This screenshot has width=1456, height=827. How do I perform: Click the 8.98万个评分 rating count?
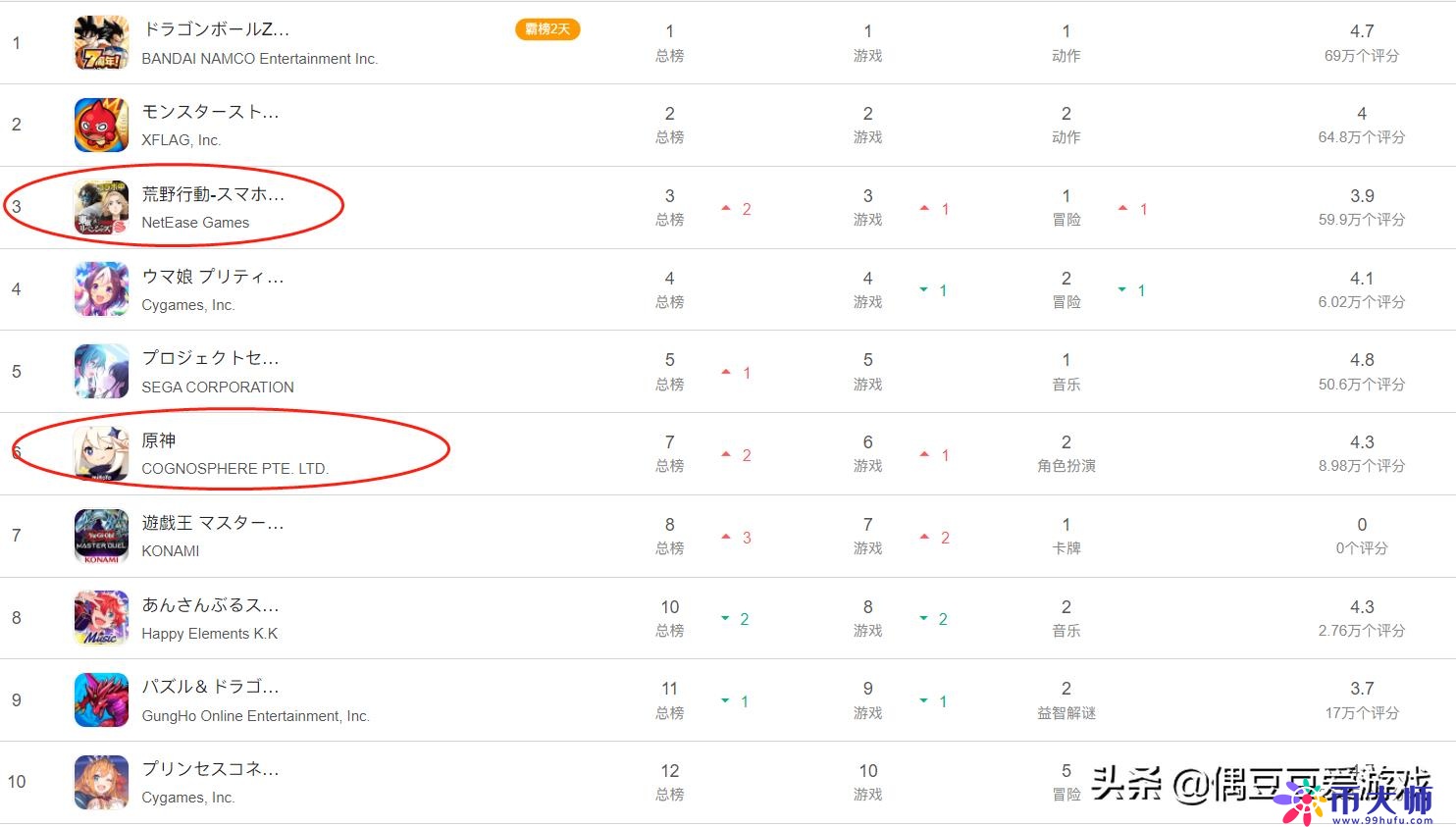[x=1362, y=466]
